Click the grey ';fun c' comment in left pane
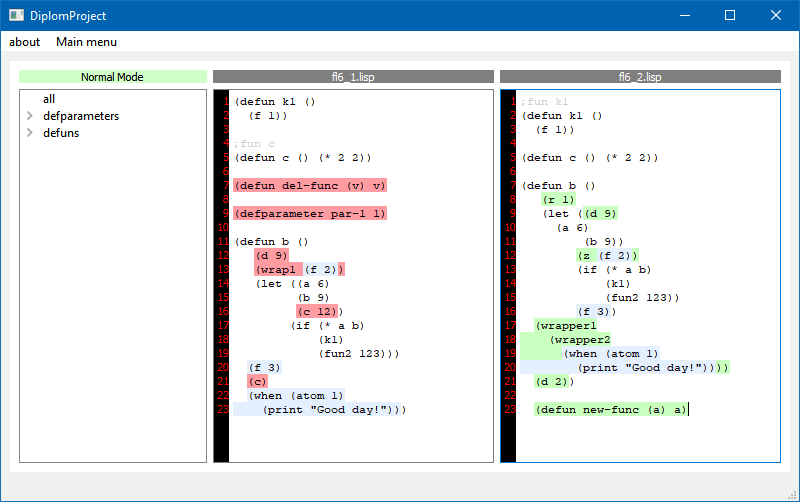Screen dimensions: 800x502 click(x=255, y=143)
